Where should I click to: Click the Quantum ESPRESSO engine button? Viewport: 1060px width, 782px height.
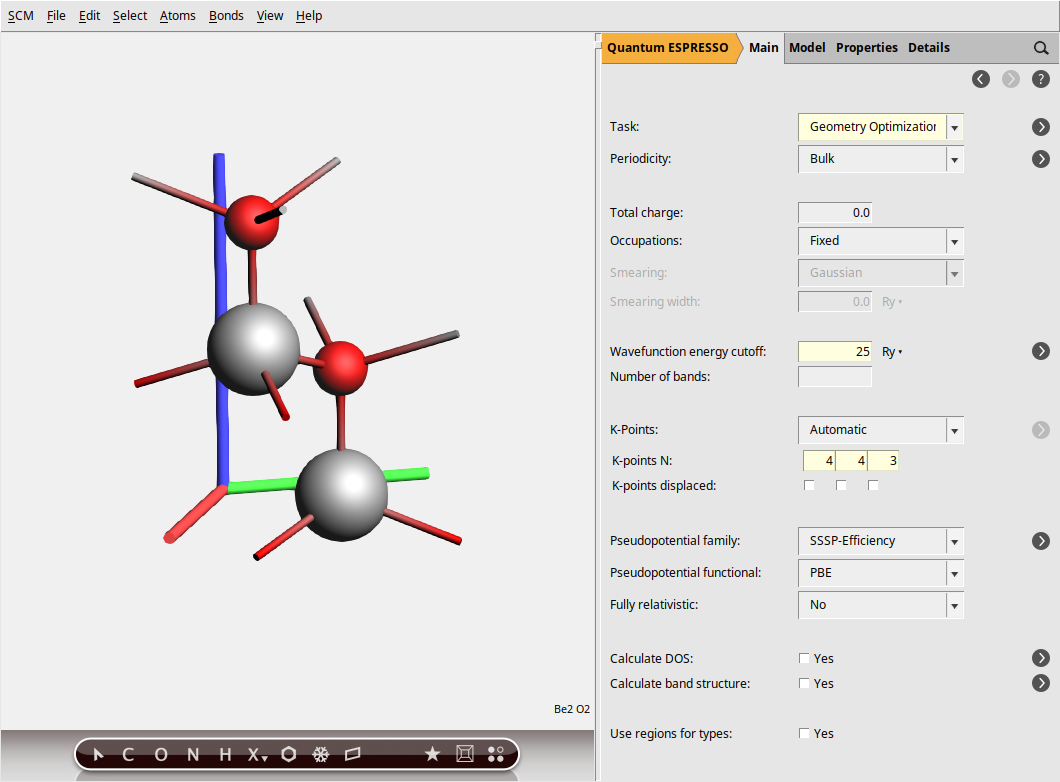(x=667, y=48)
